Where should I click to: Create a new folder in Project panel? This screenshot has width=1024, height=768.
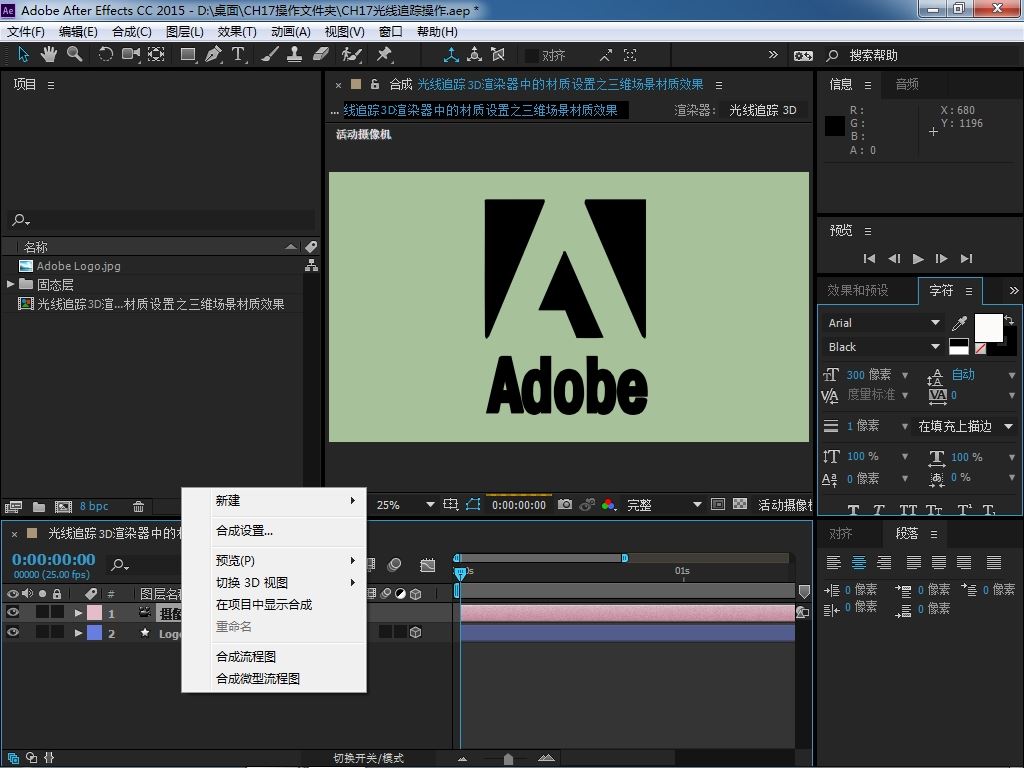(39, 506)
